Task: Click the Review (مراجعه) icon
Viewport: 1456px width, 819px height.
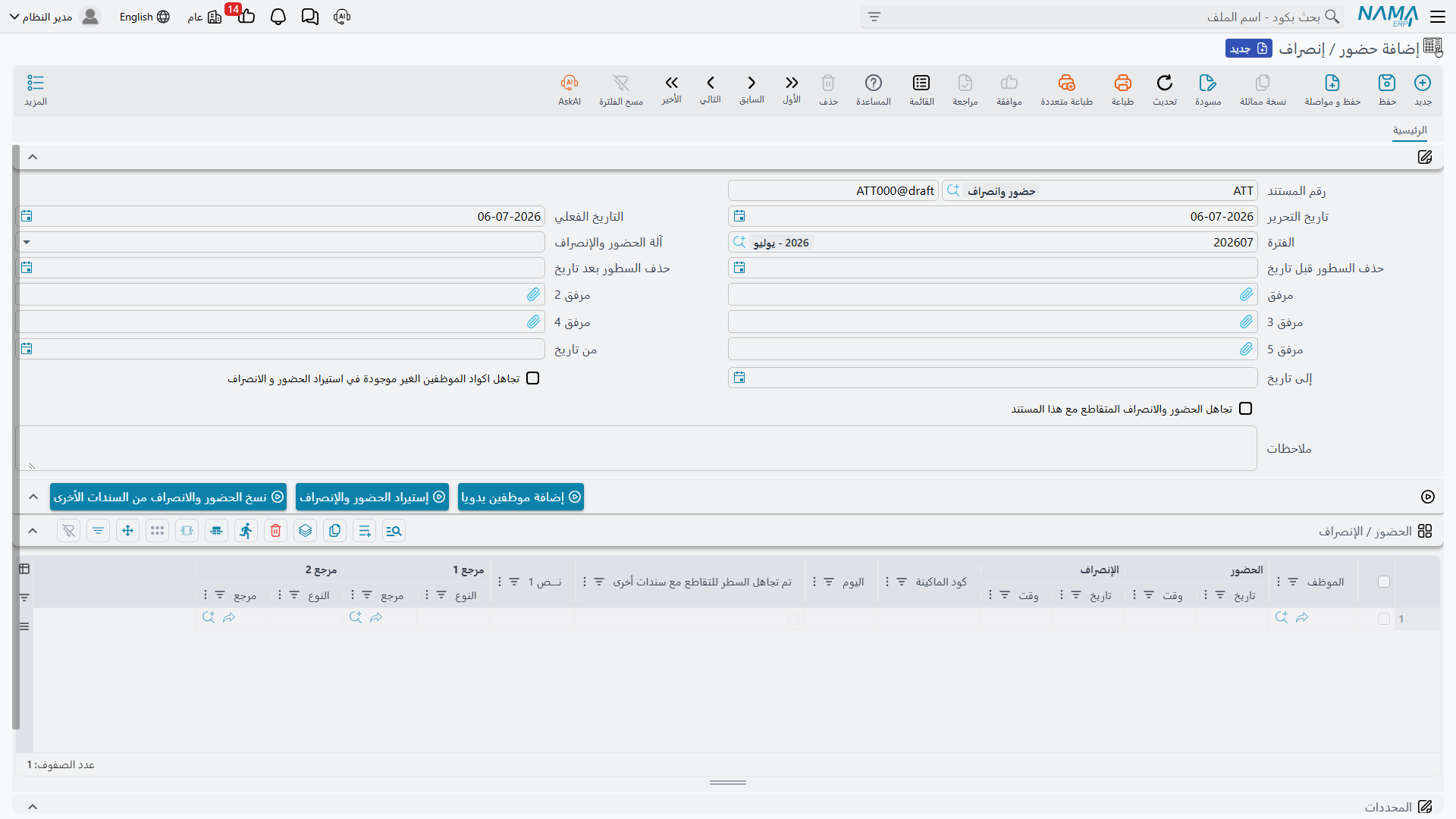Action: coord(965,83)
